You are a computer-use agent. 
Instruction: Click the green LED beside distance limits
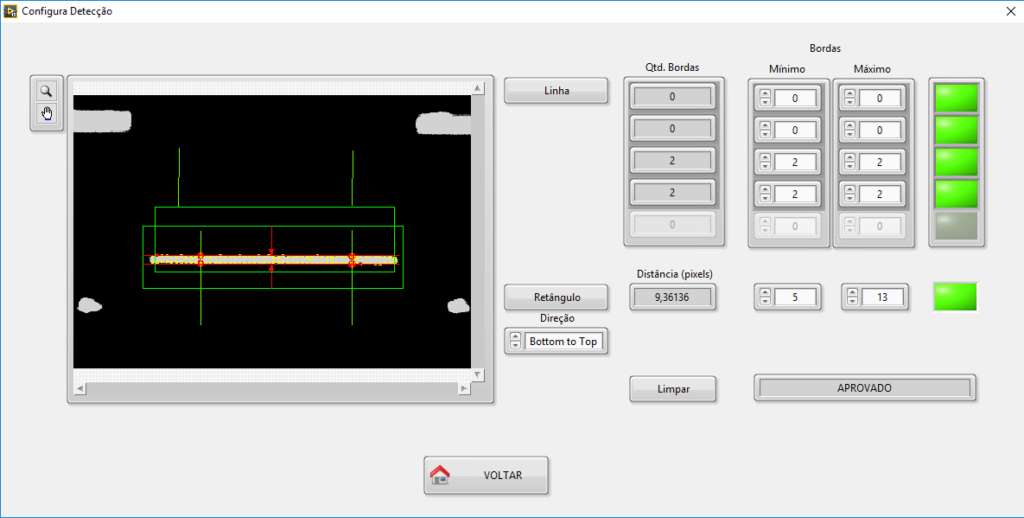(x=955, y=297)
